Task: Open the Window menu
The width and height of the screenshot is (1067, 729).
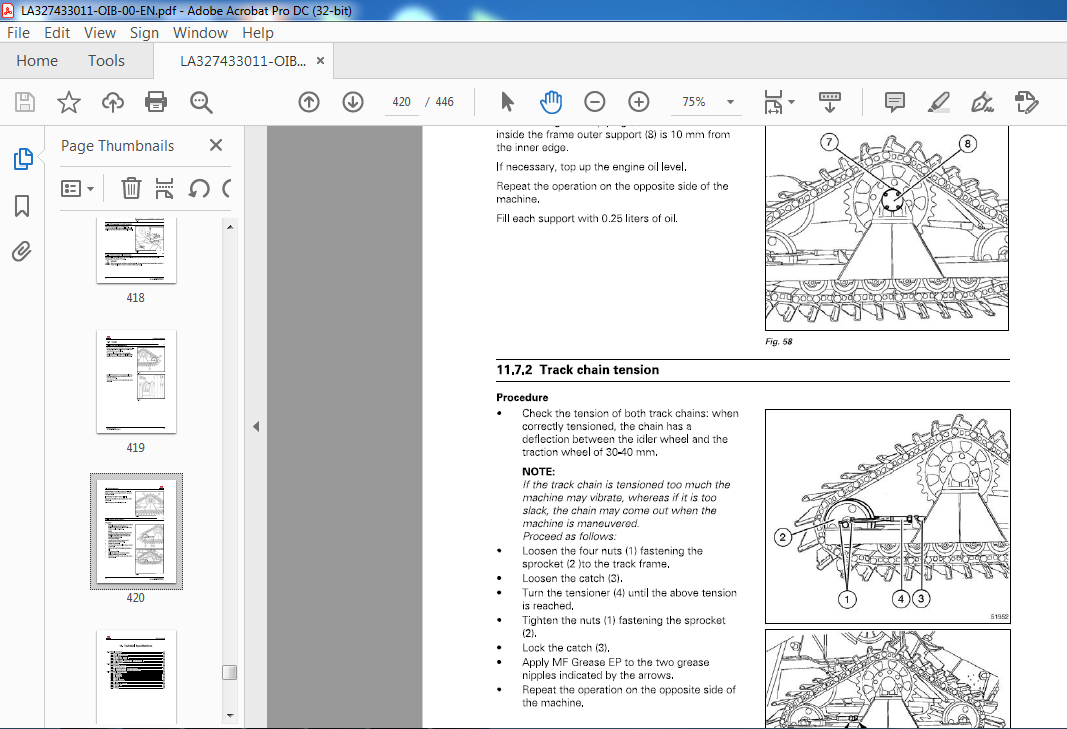Action: pos(200,33)
